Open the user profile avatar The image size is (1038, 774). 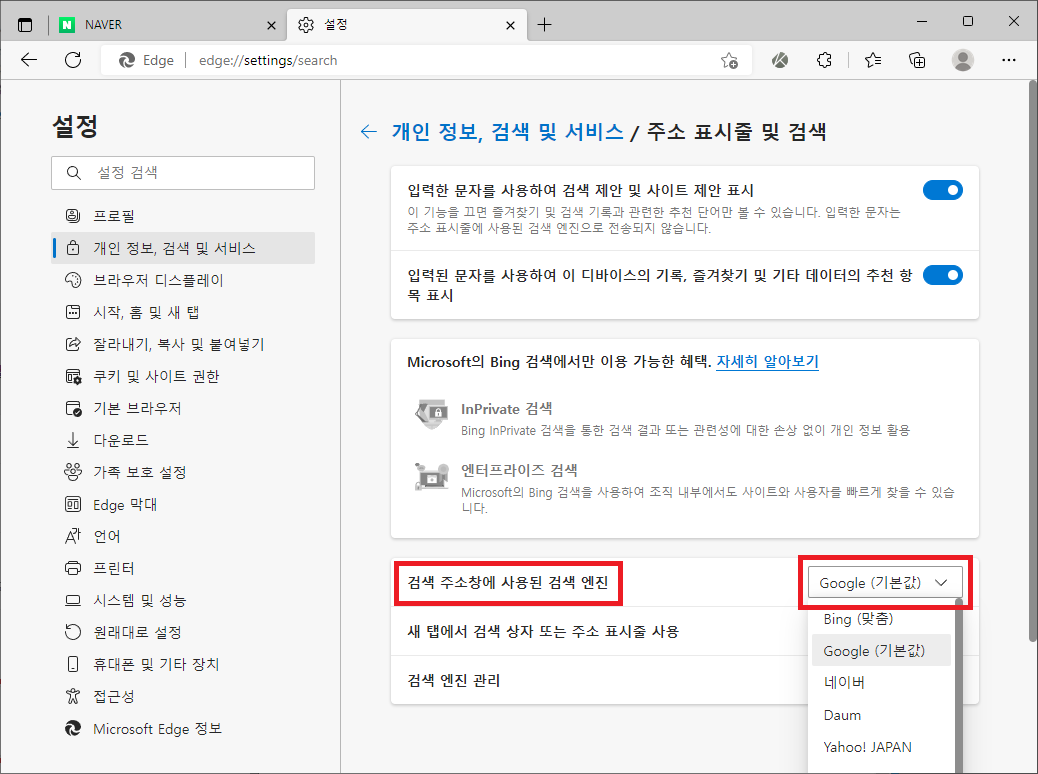click(x=963, y=60)
